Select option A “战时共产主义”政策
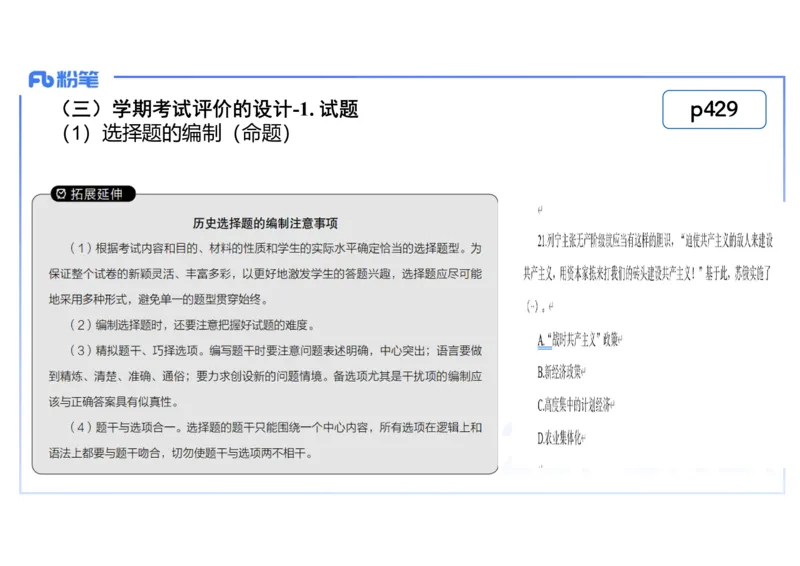The width and height of the screenshot is (800, 566). [x=580, y=339]
